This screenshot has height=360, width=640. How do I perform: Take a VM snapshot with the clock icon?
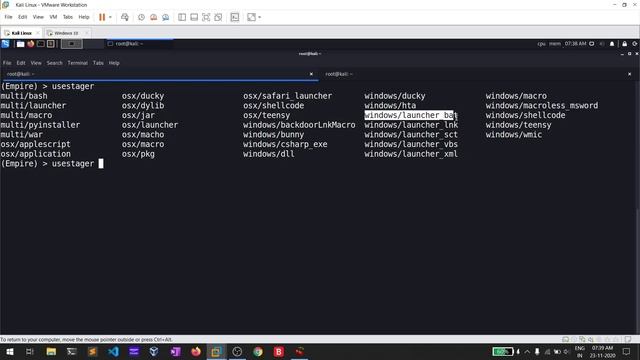tap(141, 17)
